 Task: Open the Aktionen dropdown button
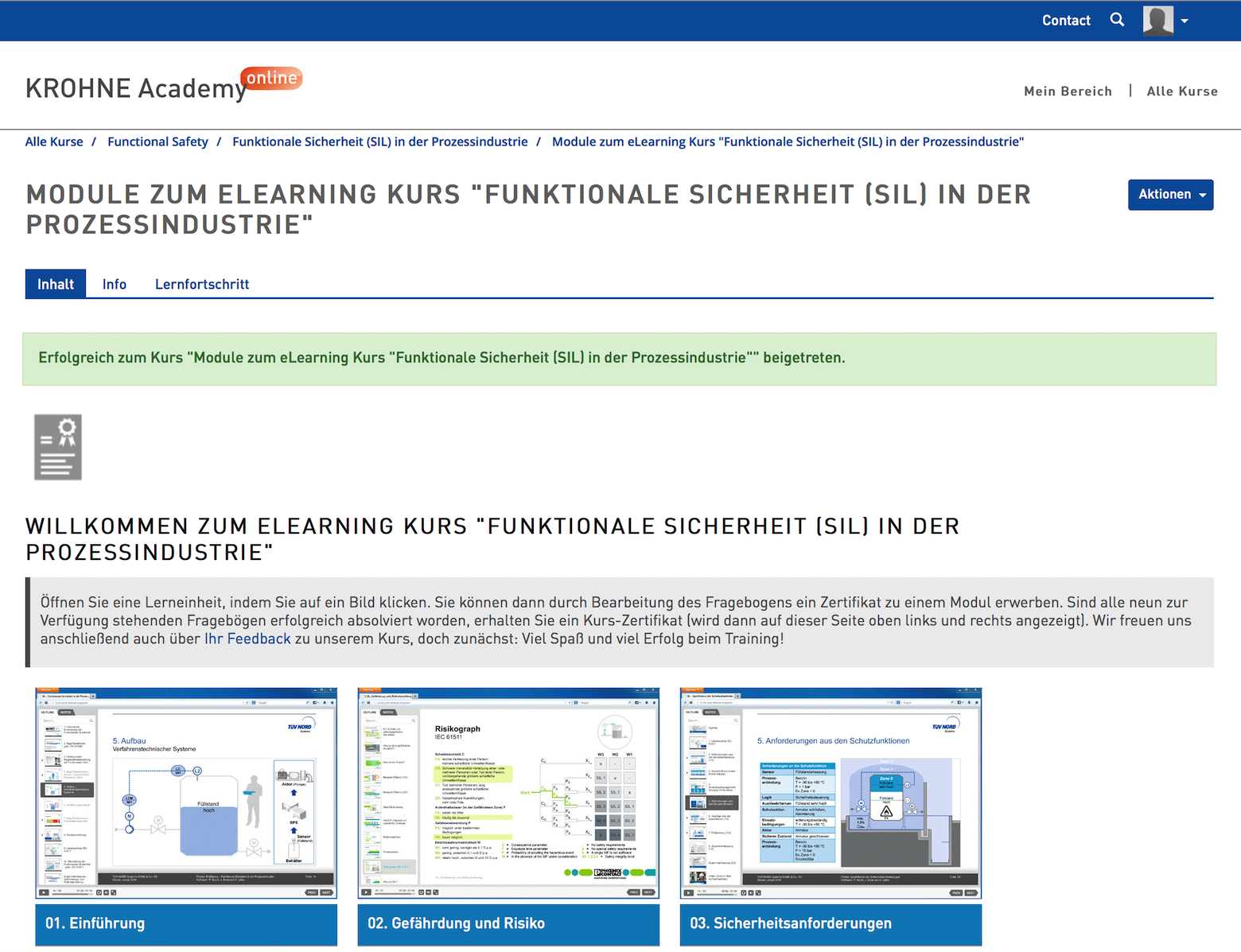(1170, 195)
